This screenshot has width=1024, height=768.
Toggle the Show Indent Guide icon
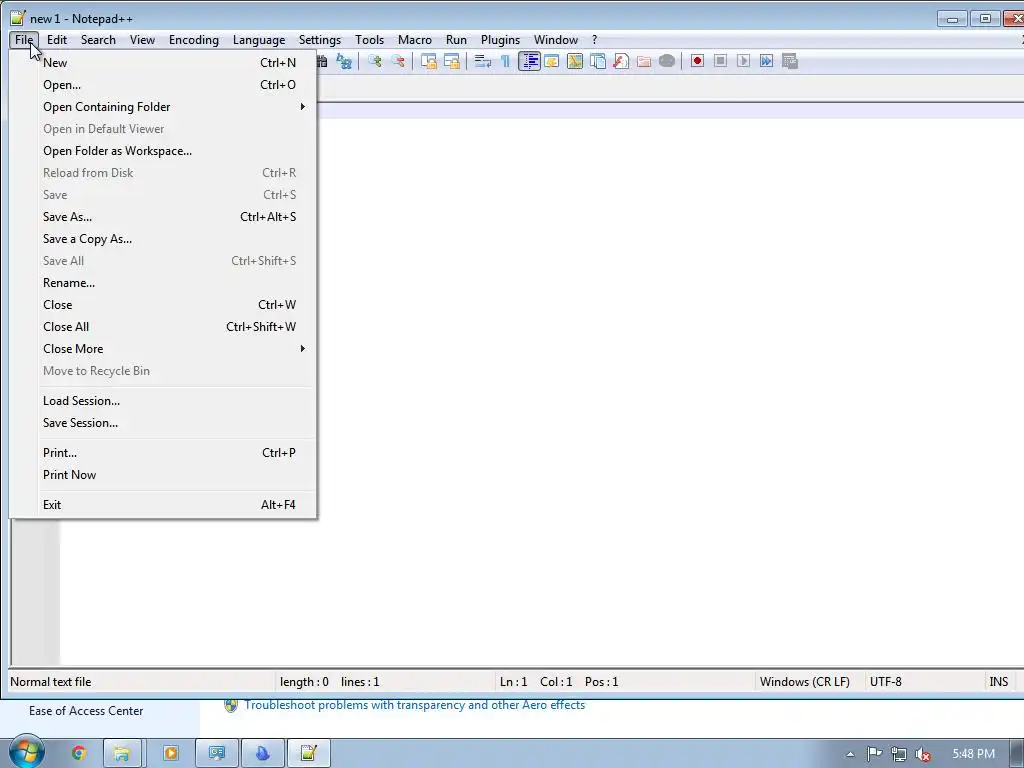coord(529,61)
